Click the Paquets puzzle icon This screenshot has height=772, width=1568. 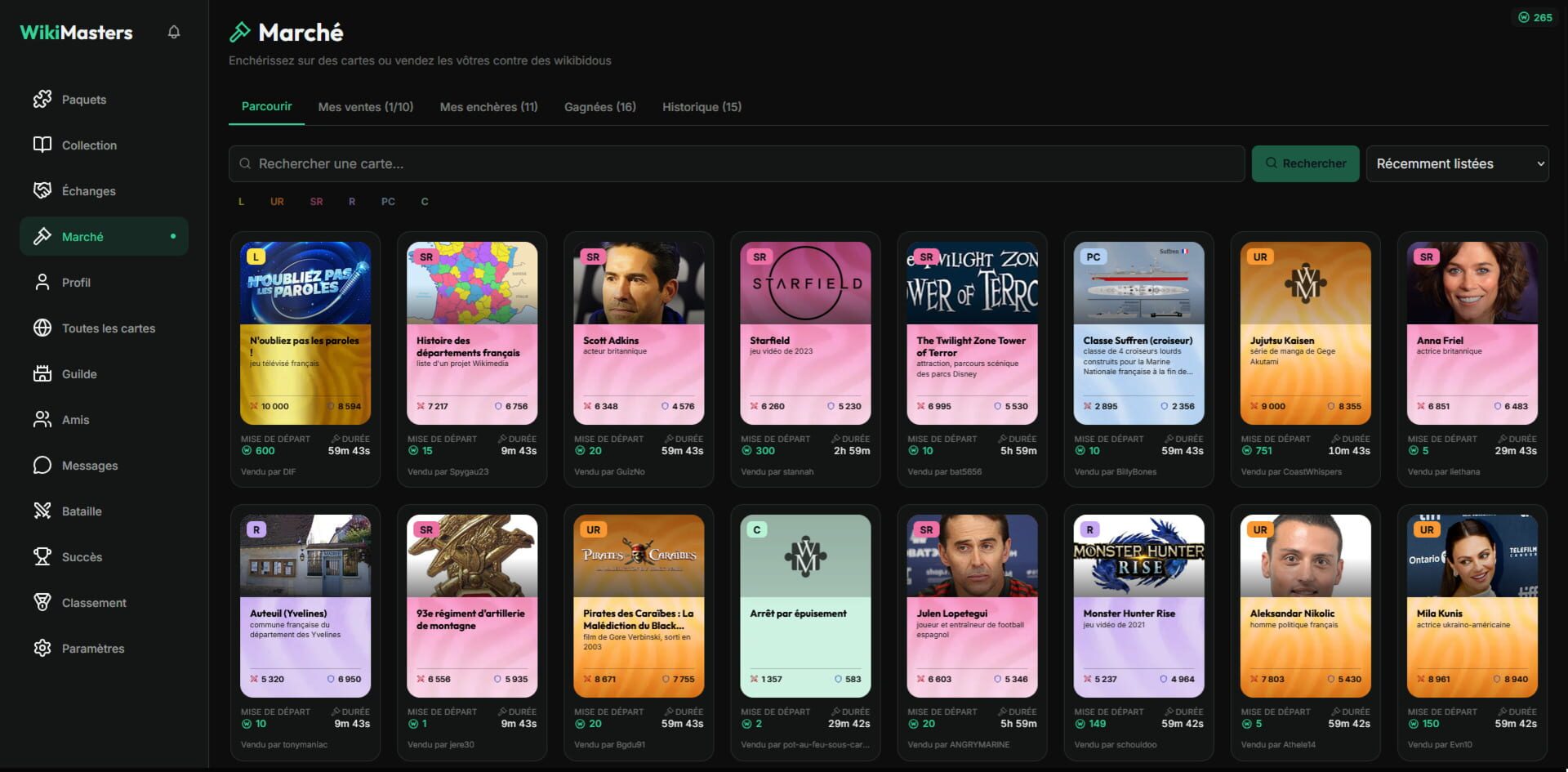[42, 99]
